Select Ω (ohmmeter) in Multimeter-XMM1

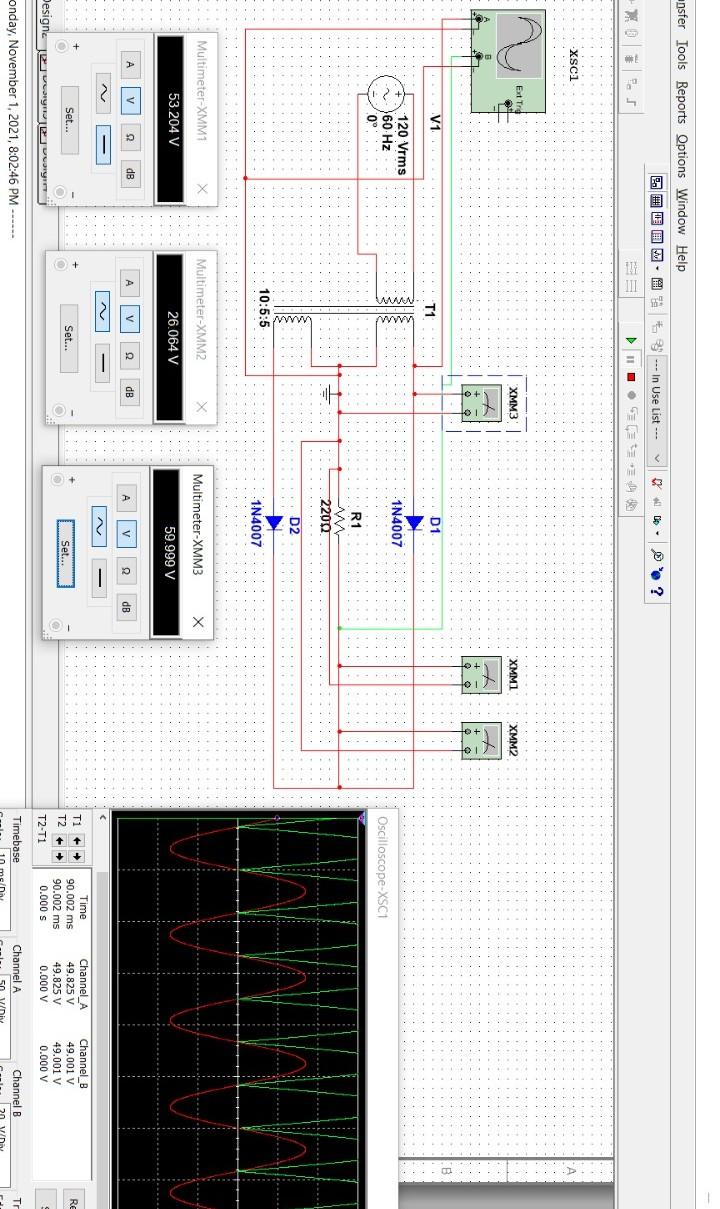tap(130, 138)
